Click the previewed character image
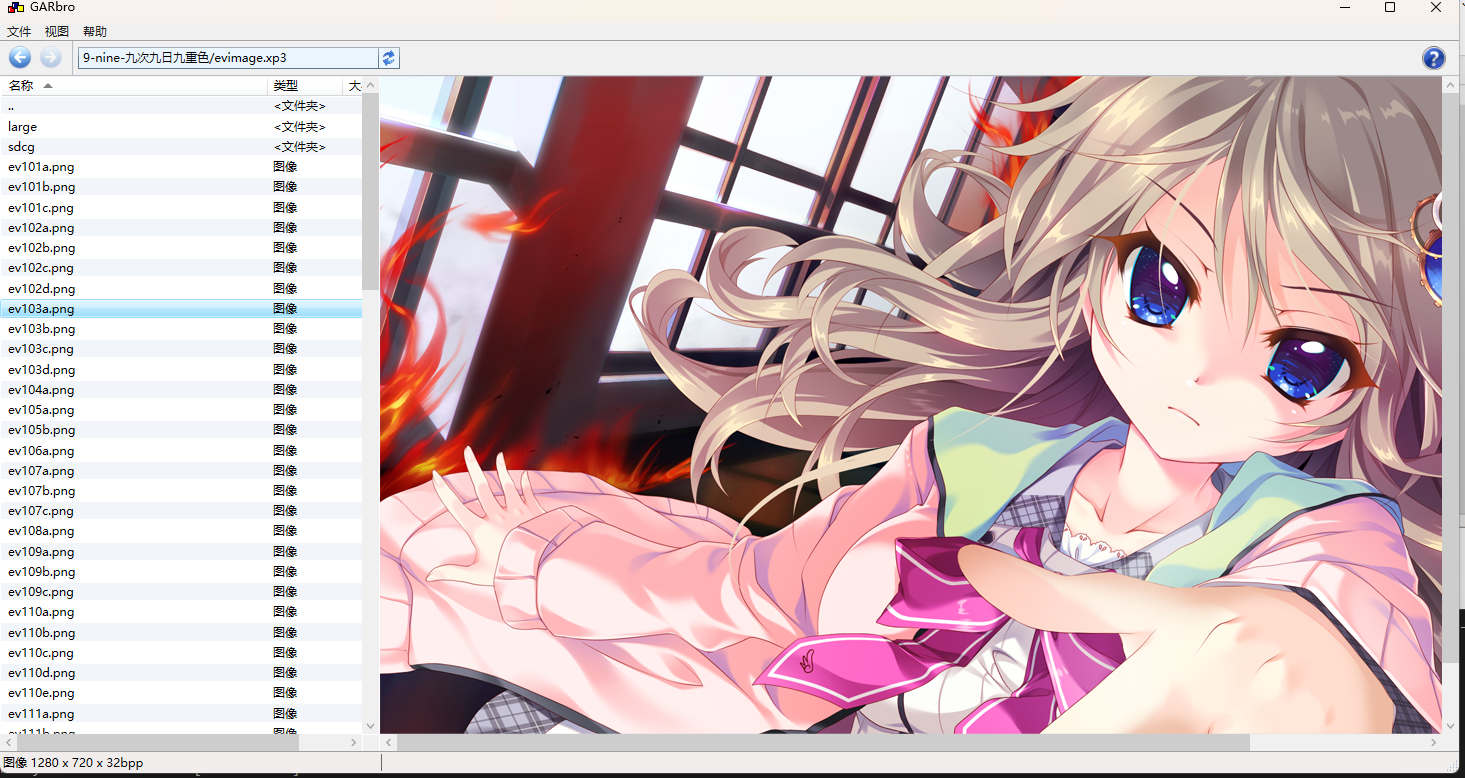The width and height of the screenshot is (1465, 778). click(x=911, y=405)
